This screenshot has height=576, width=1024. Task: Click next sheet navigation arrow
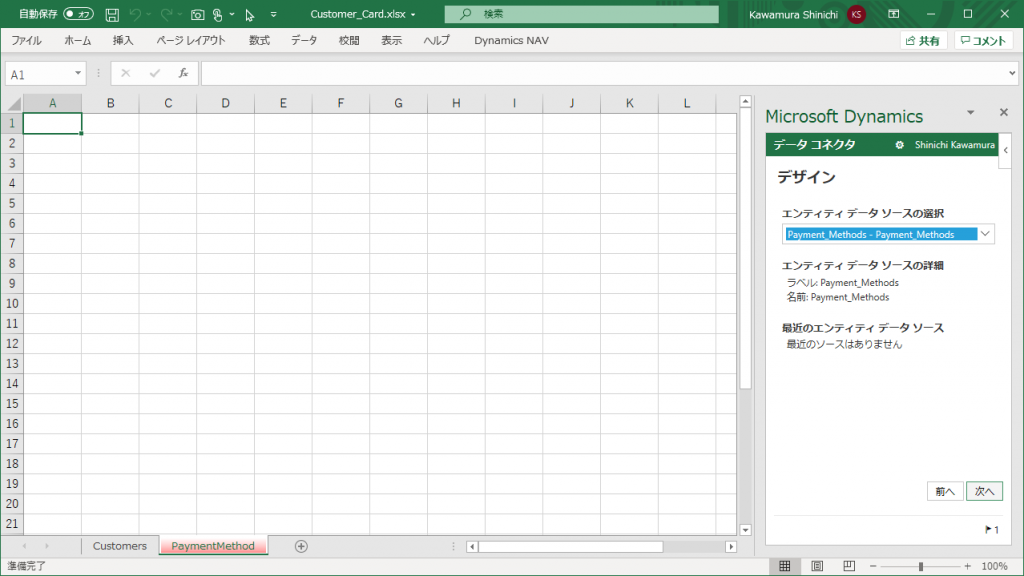point(46,546)
